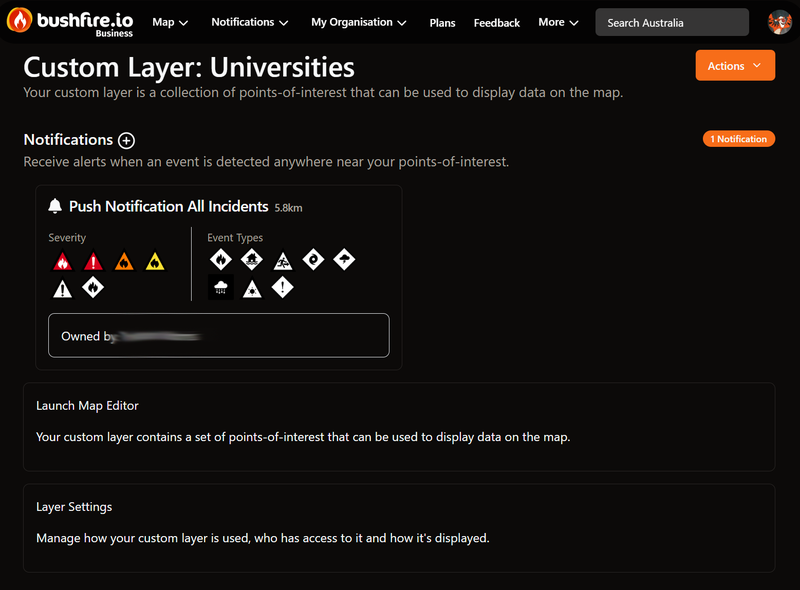Expand the Notifications nav dropdown
The width and height of the screenshot is (800, 590).
pos(250,22)
